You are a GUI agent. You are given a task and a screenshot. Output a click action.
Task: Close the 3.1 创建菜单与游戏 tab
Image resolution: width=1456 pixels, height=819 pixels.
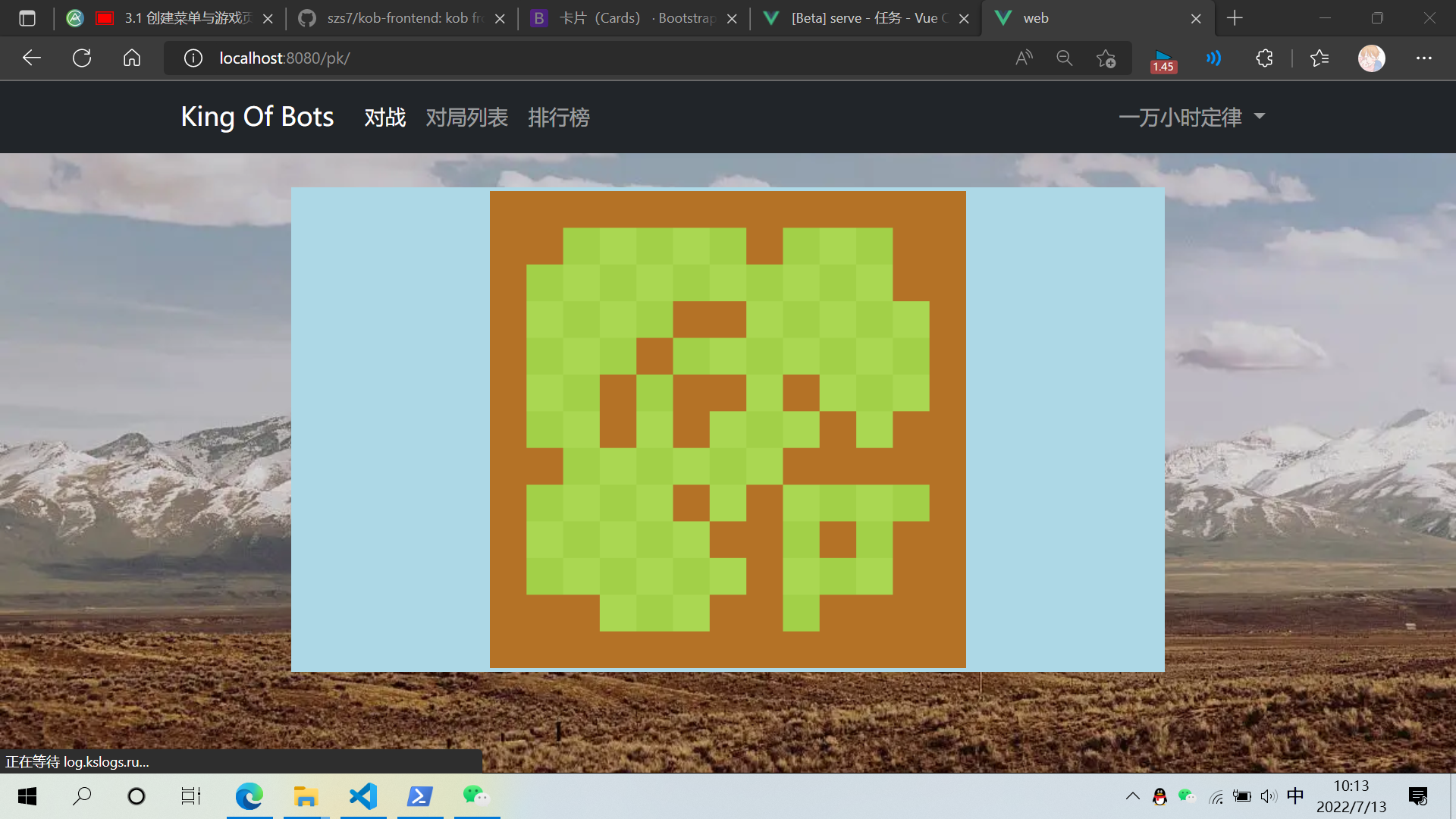268,19
